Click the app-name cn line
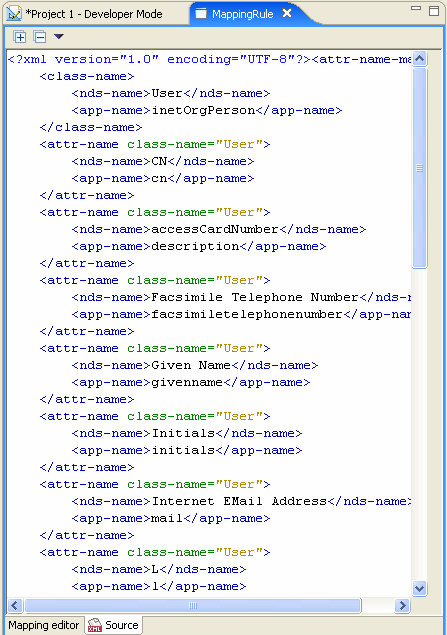 (163, 179)
